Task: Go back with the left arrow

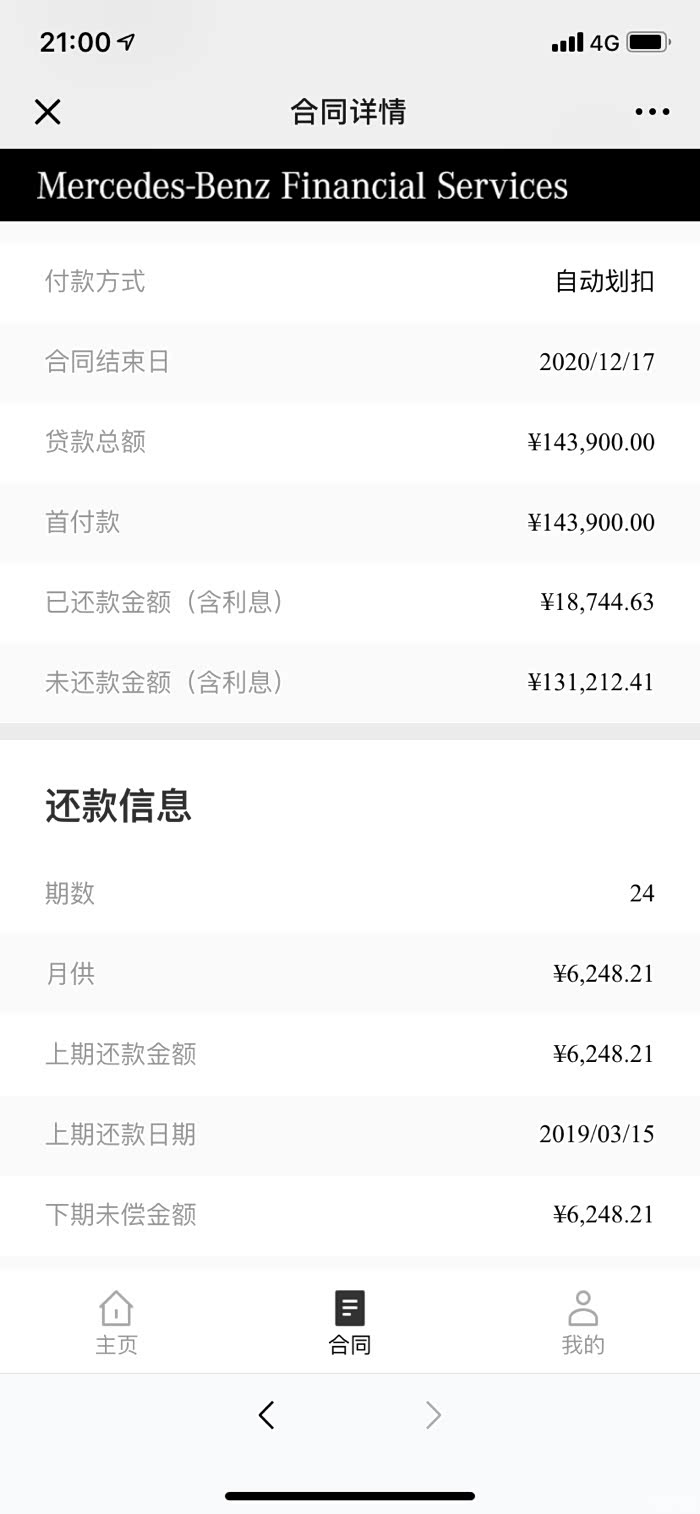Action: coord(266,1415)
